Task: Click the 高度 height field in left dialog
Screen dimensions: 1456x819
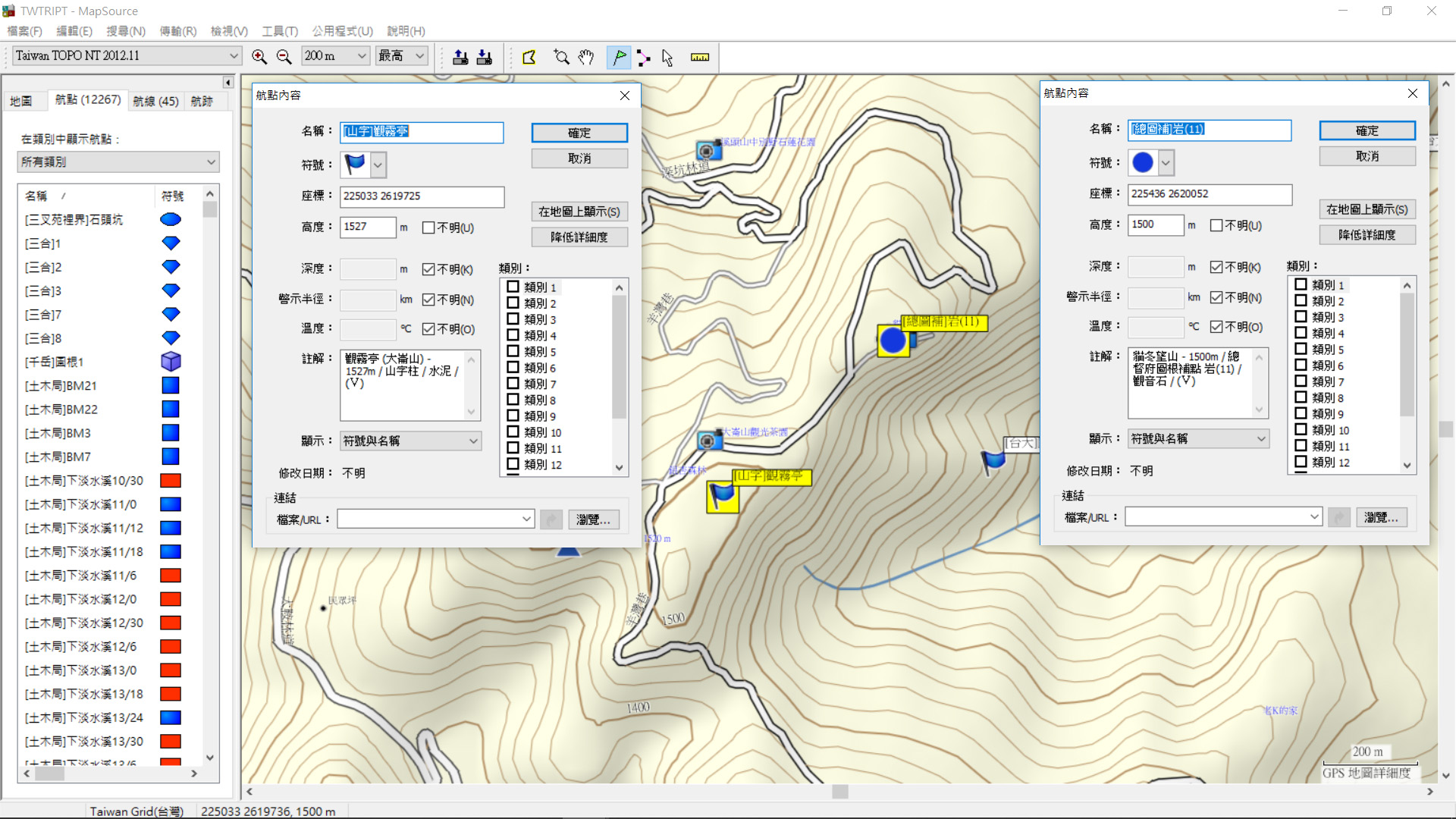Action: click(x=368, y=227)
